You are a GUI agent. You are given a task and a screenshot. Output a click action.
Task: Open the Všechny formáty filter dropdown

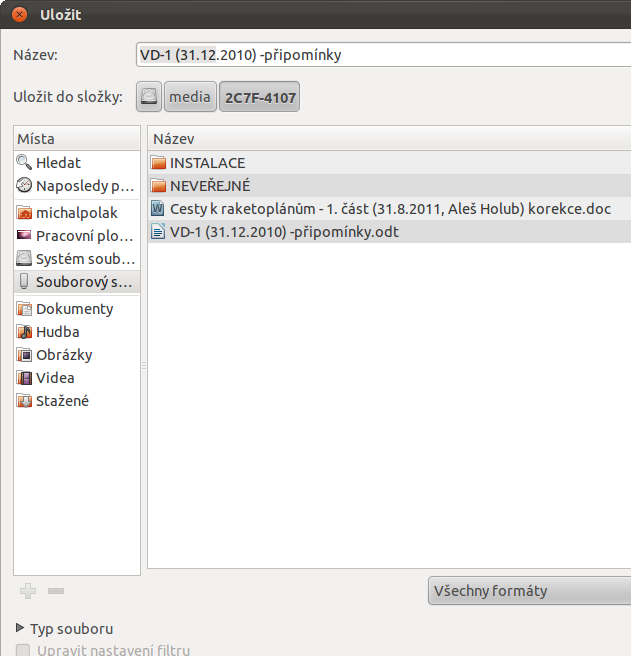pos(529,591)
